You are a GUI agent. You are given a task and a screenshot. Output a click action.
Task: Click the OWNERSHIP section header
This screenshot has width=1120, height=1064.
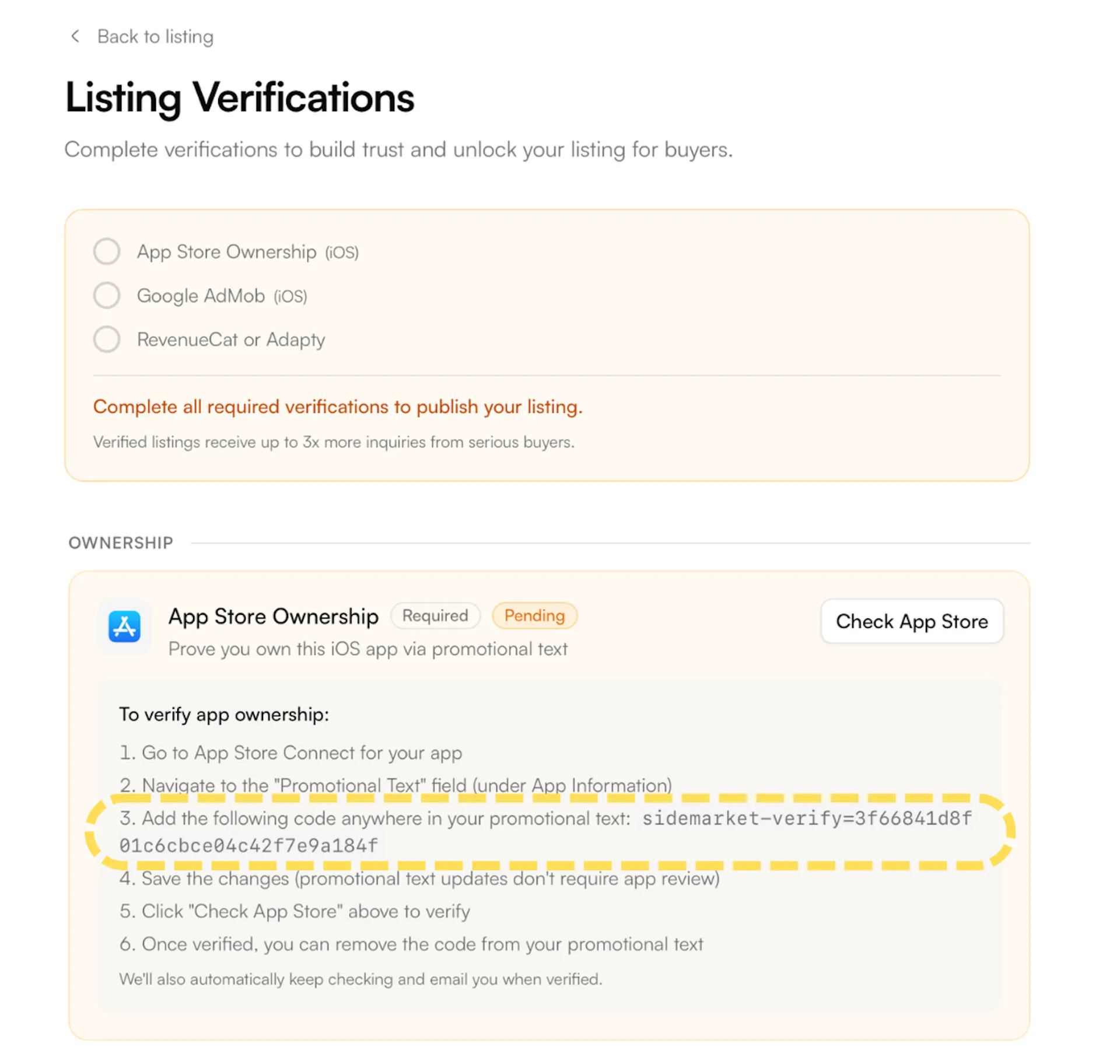[x=121, y=542]
